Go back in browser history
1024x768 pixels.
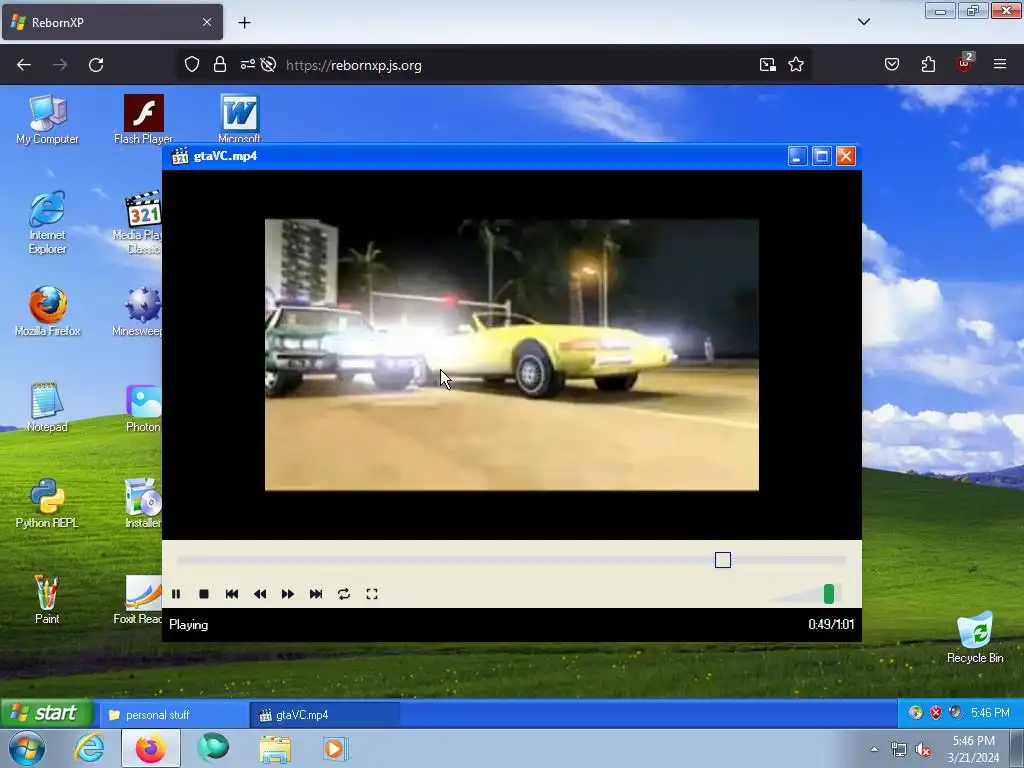[x=24, y=65]
